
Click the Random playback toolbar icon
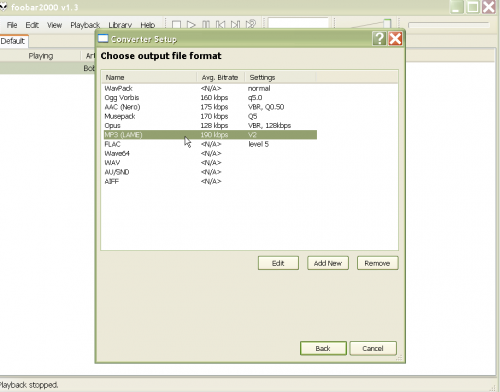[251, 24]
